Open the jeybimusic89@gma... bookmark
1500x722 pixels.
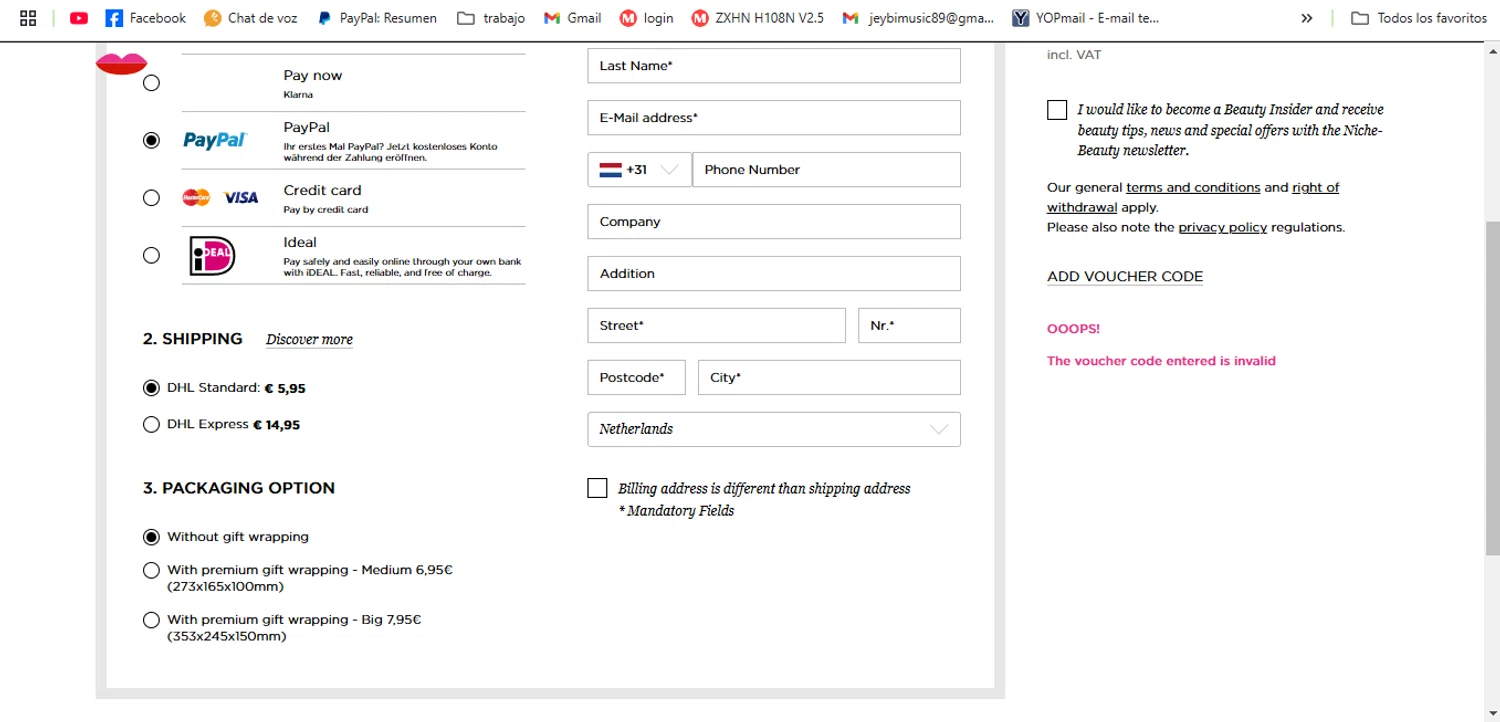(918, 18)
